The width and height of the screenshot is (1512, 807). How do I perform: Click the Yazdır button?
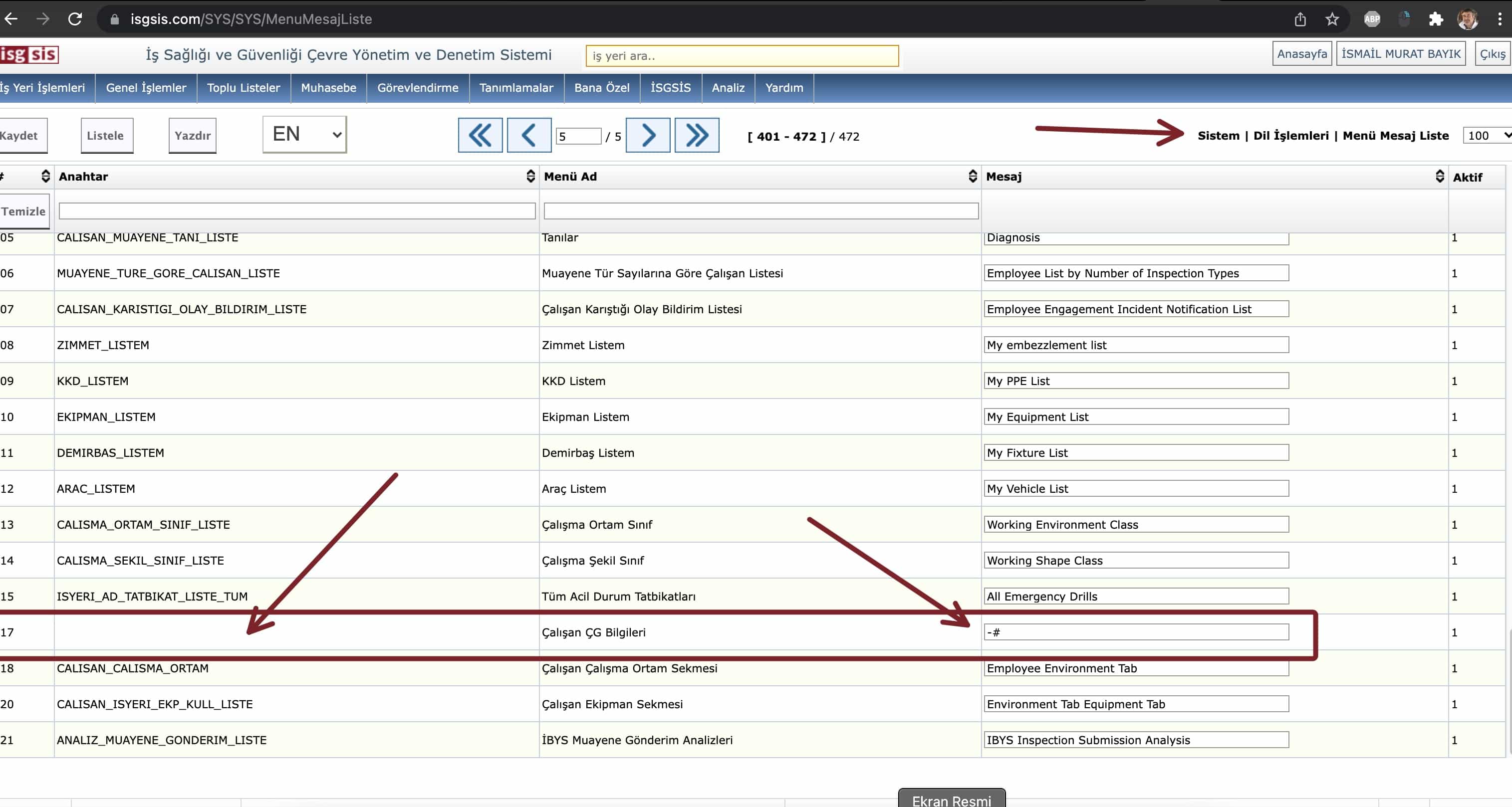192,136
